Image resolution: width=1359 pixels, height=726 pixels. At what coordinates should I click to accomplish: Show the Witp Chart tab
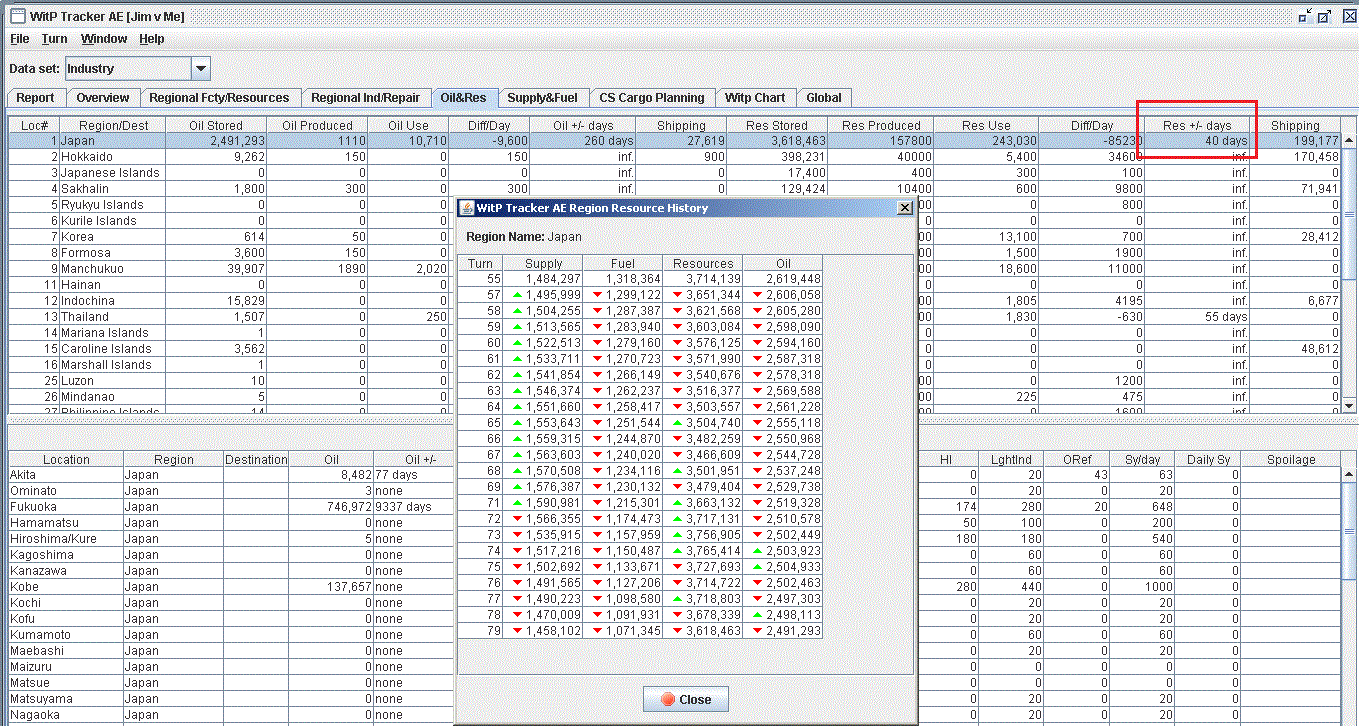(755, 98)
